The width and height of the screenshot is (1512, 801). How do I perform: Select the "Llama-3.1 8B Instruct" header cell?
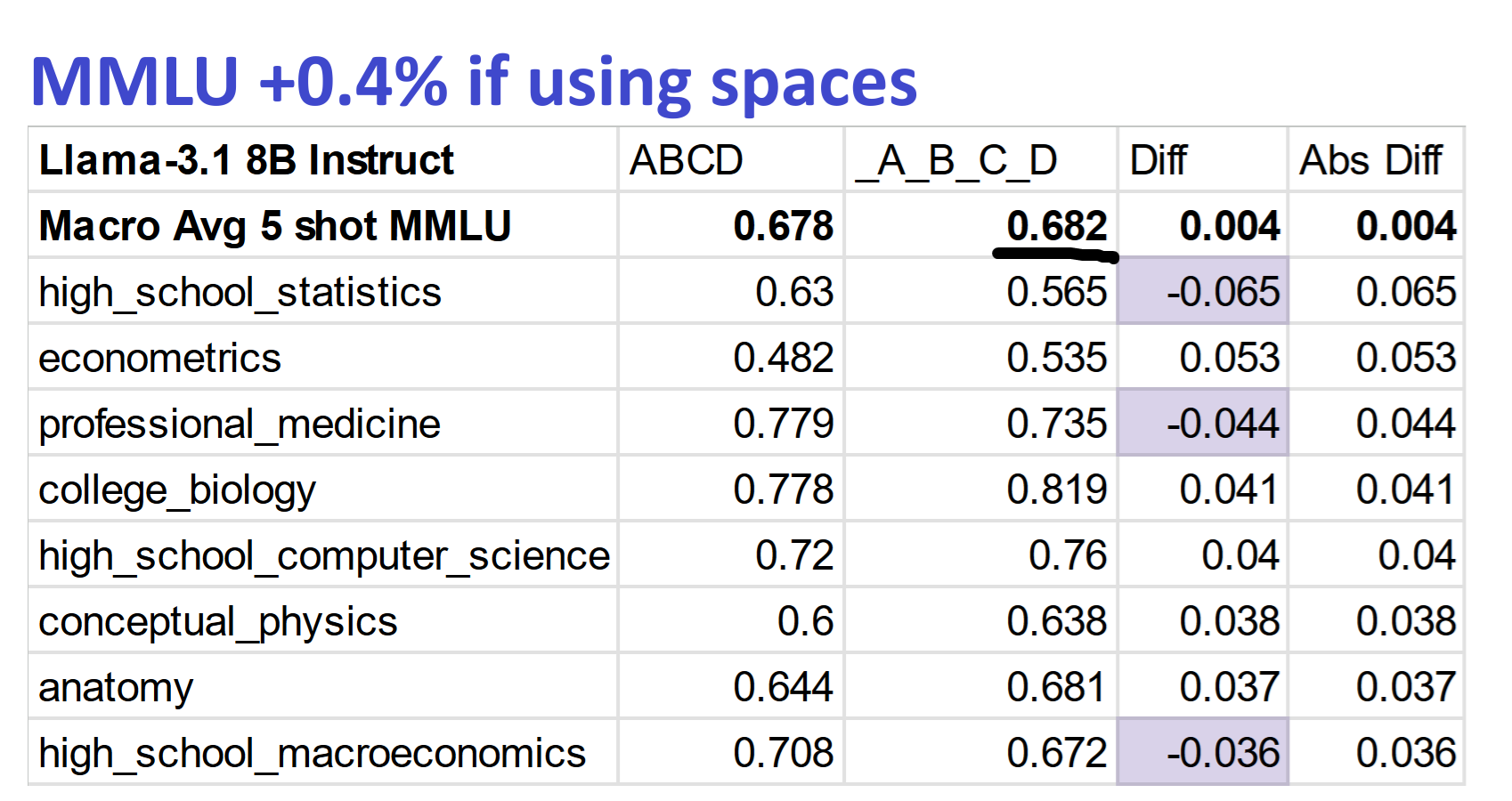[x=247, y=161]
